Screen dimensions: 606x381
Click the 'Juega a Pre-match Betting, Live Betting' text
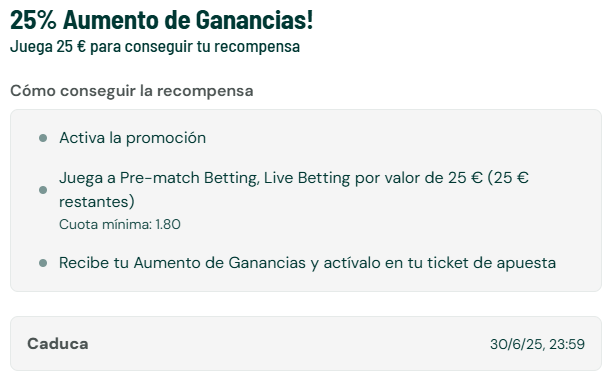pos(204,178)
